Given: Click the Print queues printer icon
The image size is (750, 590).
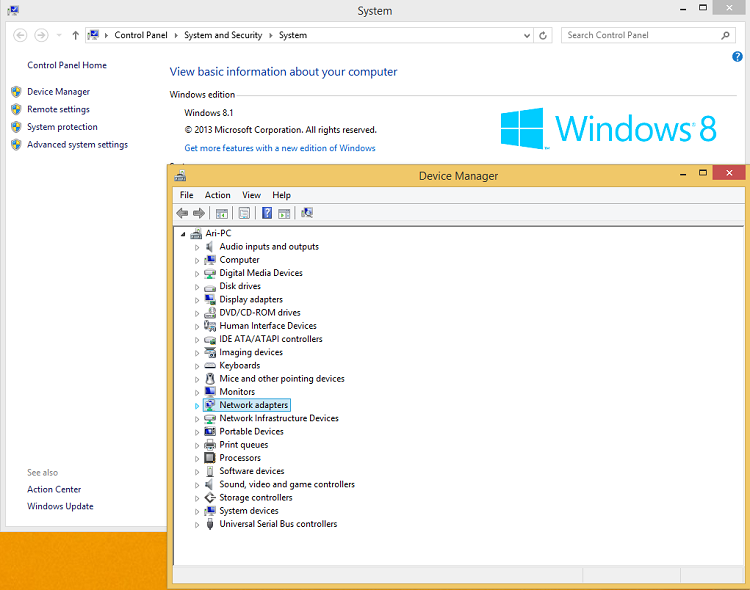Looking at the screenshot, I should (210, 445).
